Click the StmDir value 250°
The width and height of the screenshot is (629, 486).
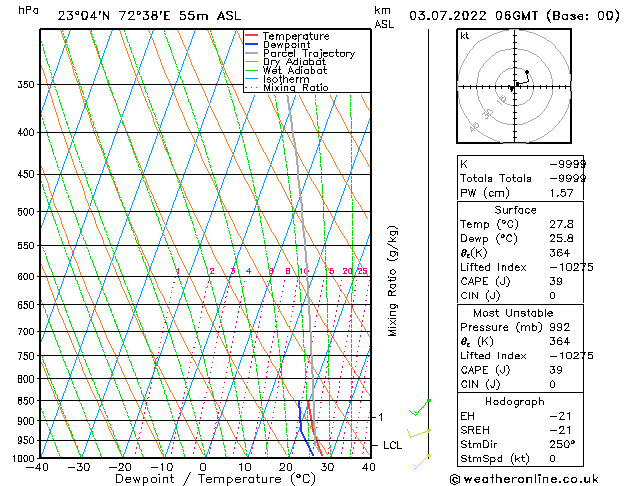562,444
